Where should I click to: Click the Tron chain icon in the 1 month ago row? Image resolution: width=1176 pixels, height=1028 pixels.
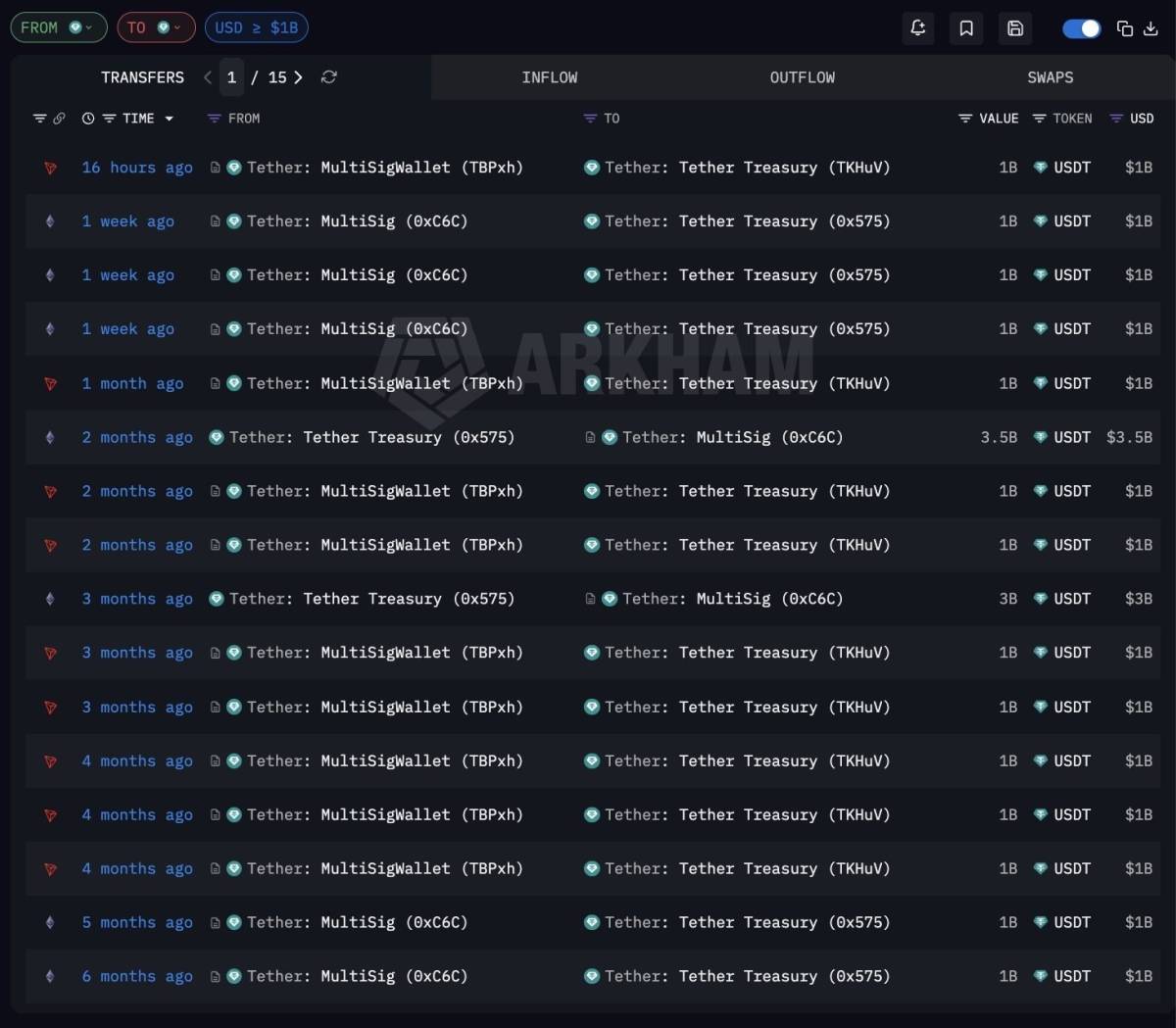(x=50, y=384)
